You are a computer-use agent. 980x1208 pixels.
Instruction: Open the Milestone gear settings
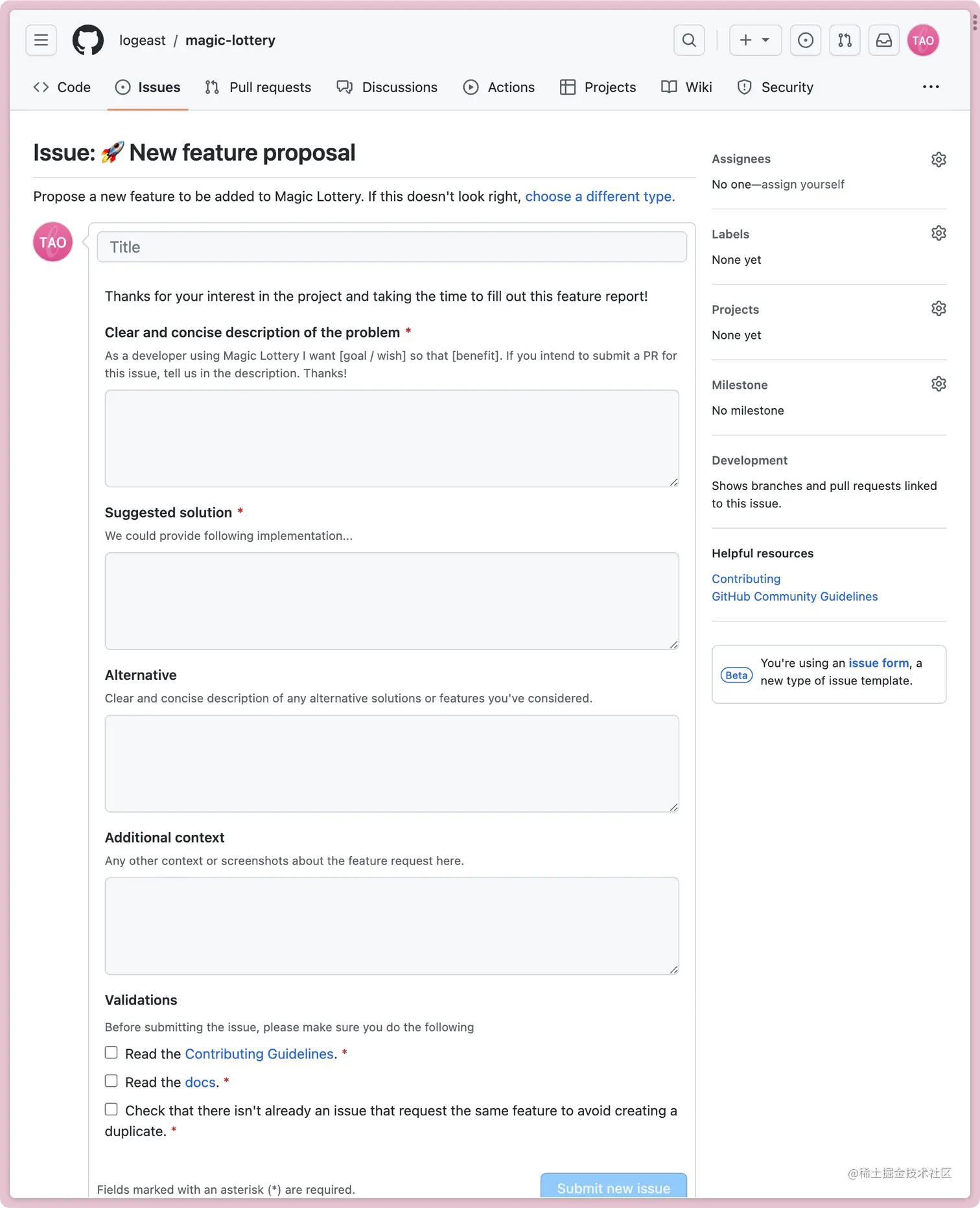pos(939,384)
